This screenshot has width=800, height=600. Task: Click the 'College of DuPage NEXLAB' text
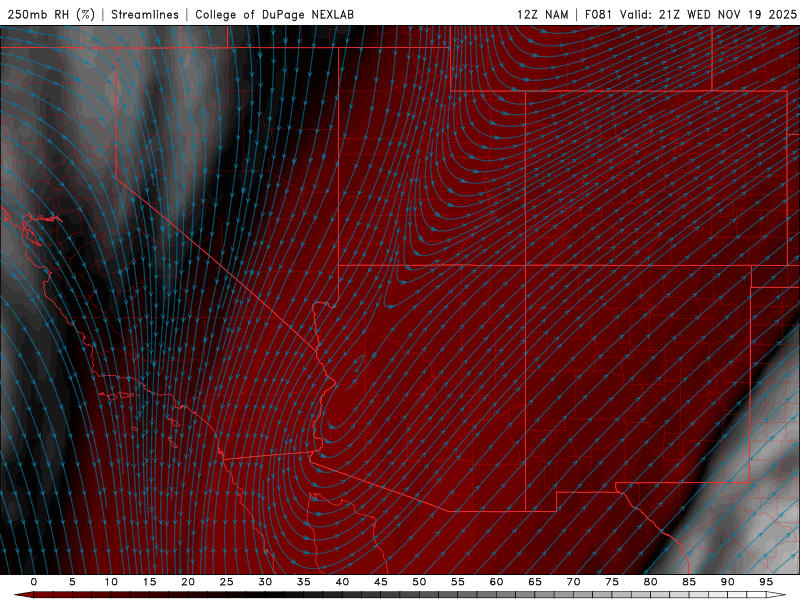click(274, 14)
